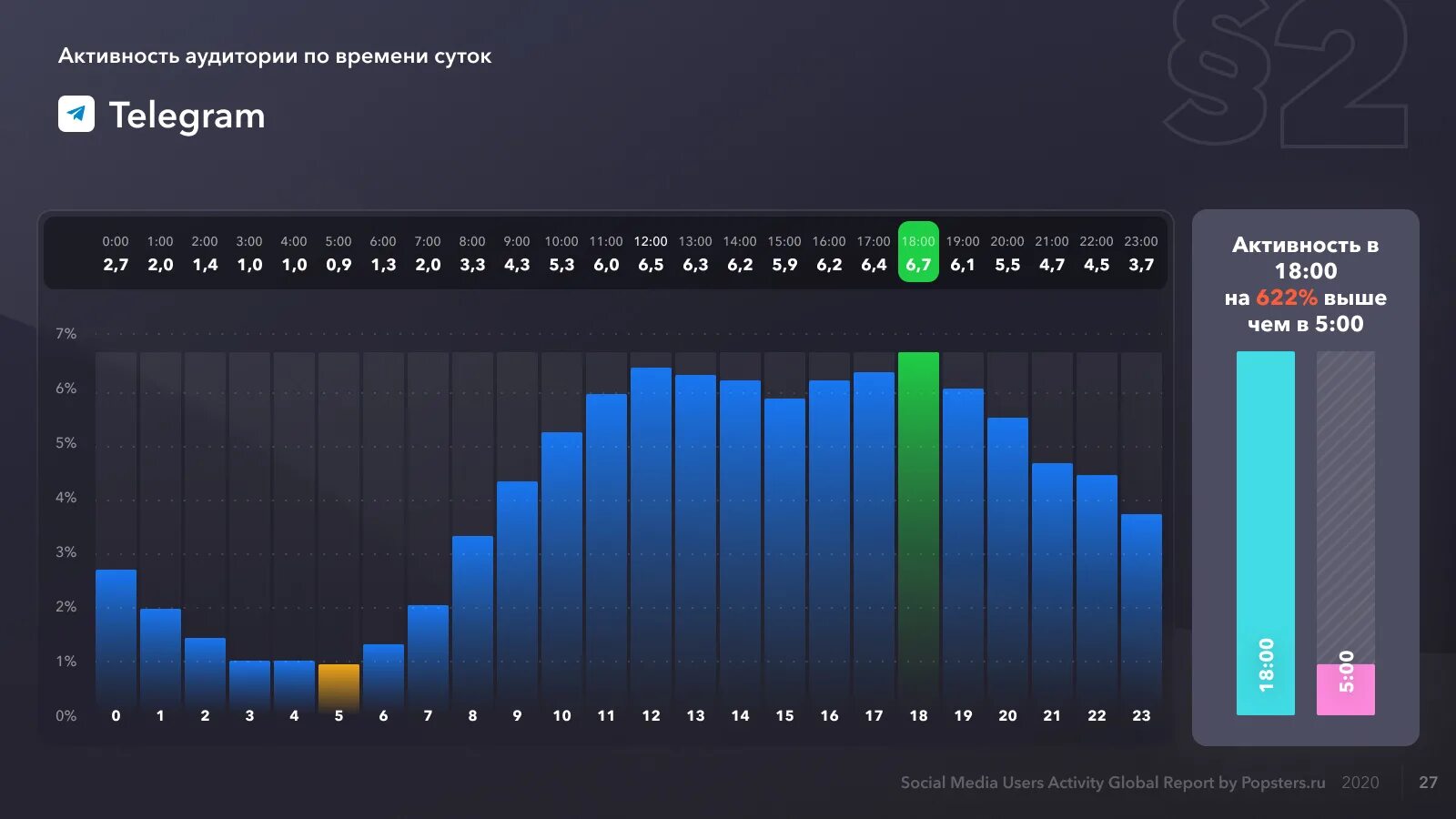Click the Telegram paper plane logo icon
Image resolution: width=1456 pixels, height=819 pixels.
[x=76, y=114]
